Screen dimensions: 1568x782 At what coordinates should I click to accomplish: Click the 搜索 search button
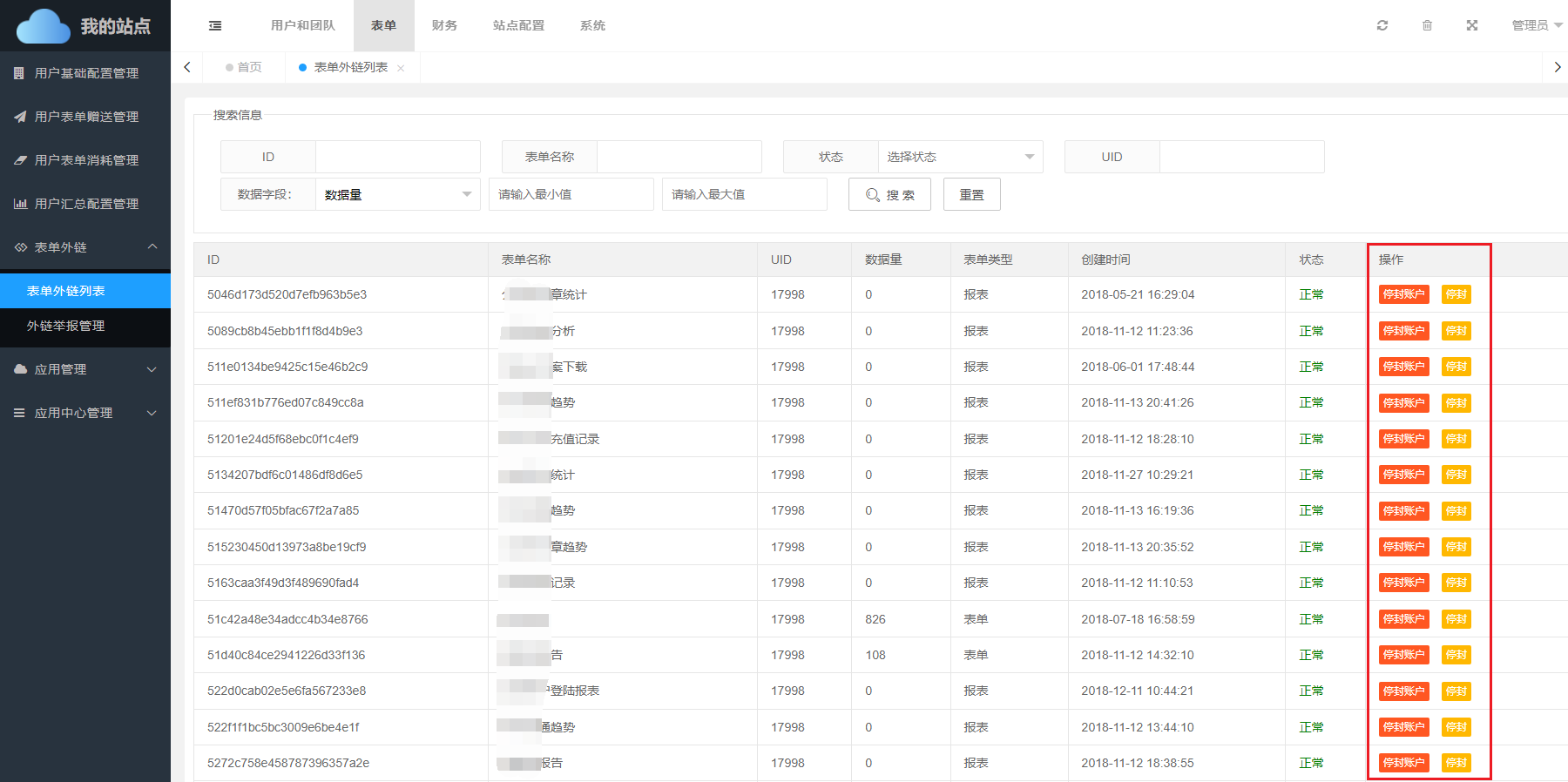point(889,194)
